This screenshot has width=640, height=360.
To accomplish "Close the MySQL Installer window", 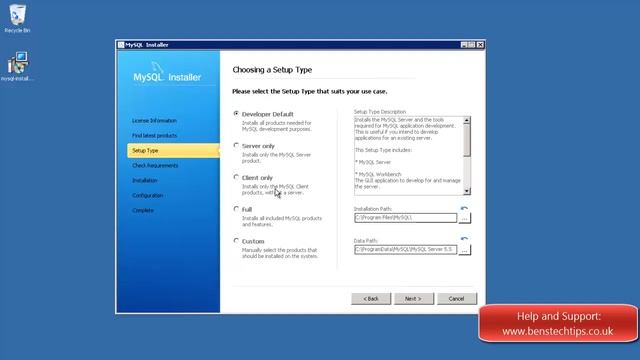I will pos(480,45).
